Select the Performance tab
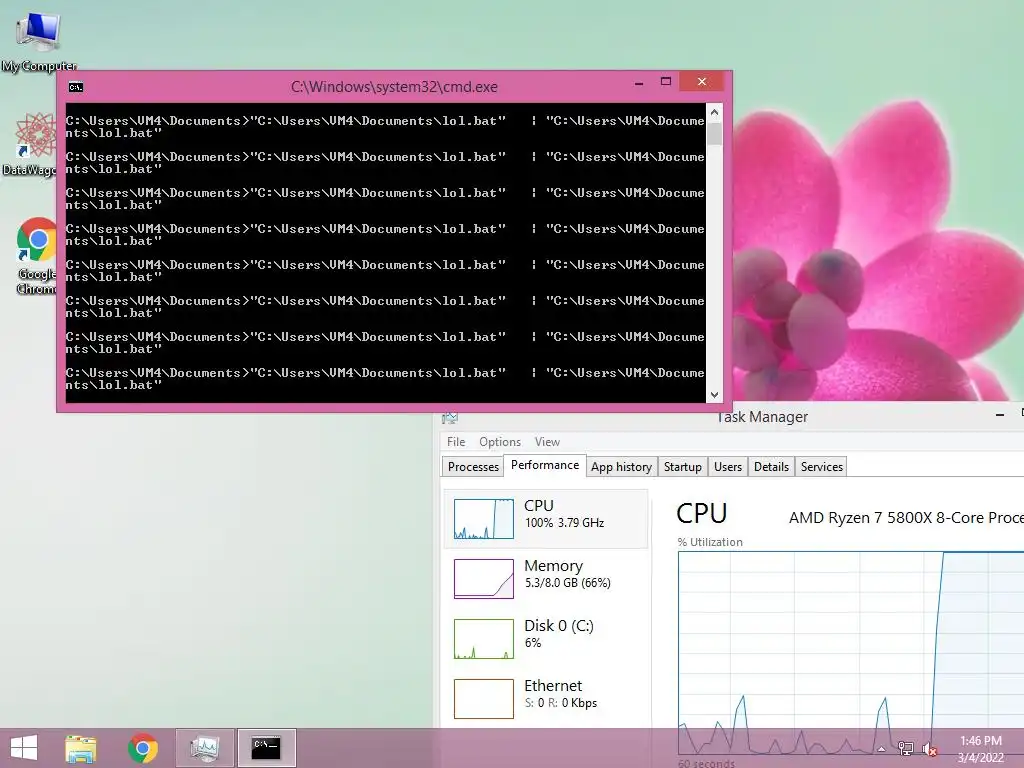The image size is (1024, 768). 545,465
